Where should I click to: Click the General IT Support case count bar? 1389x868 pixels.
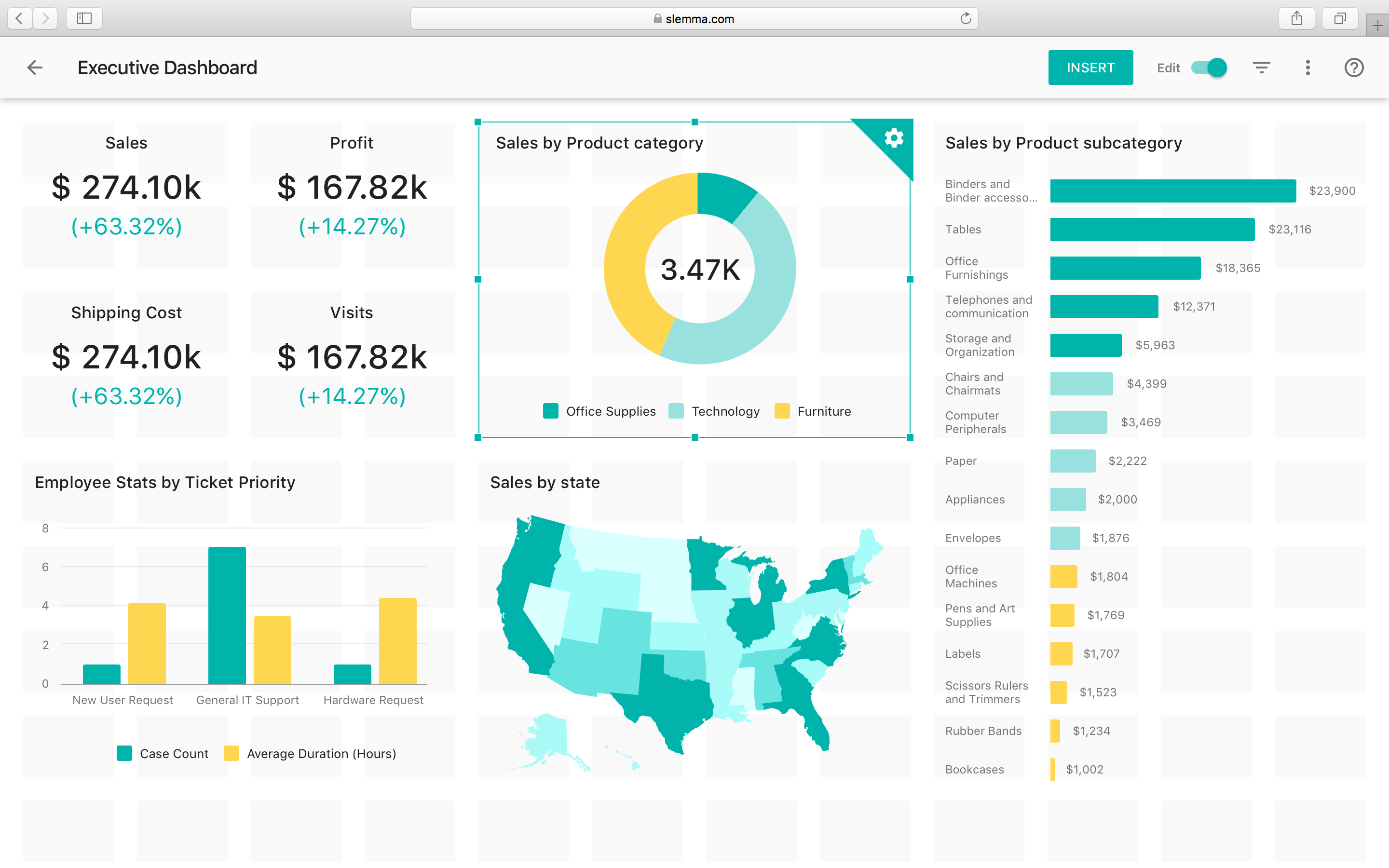coord(227,615)
